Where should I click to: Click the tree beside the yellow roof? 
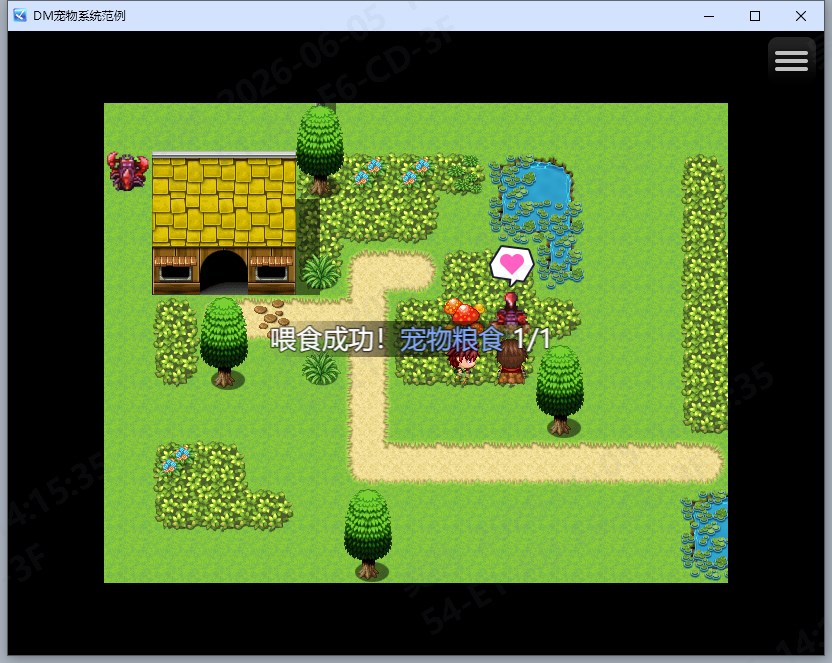(x=319, y=150)
